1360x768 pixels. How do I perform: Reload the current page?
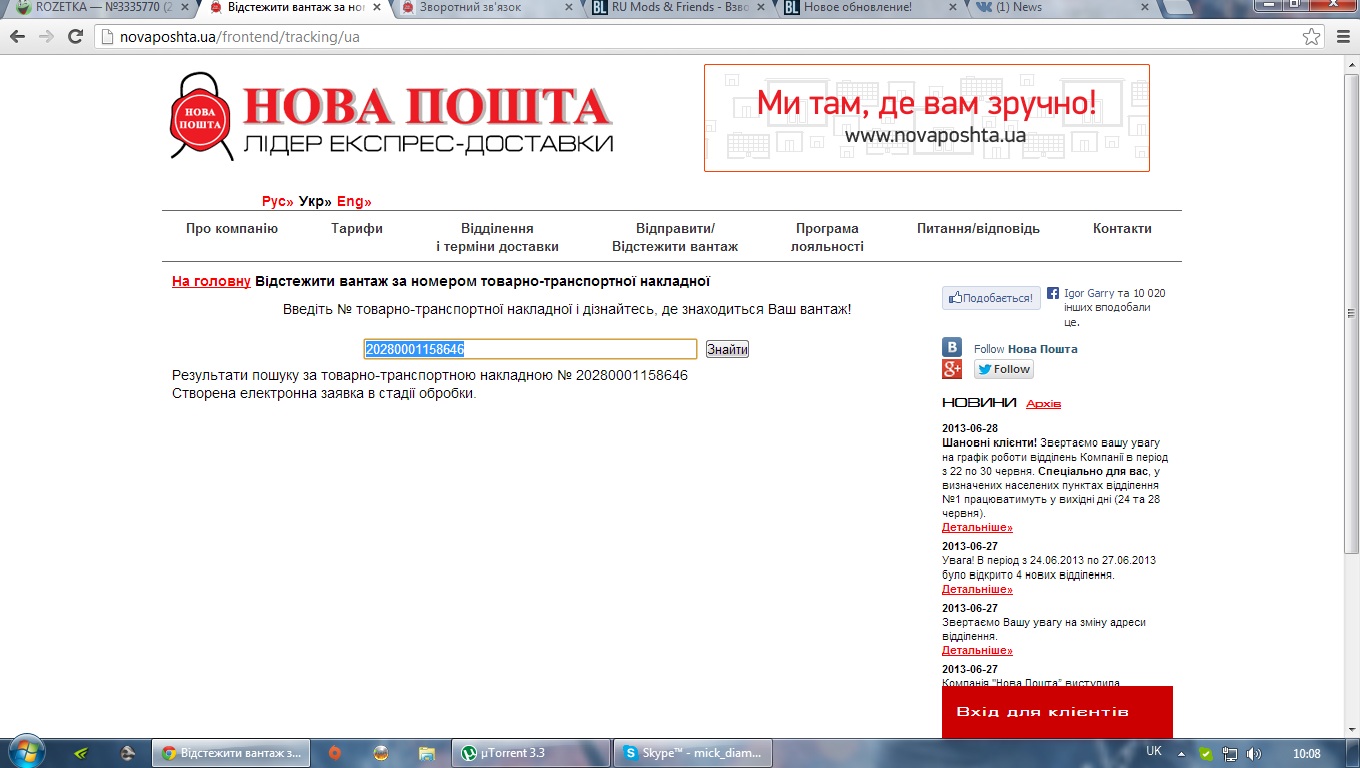pos(75,37)
